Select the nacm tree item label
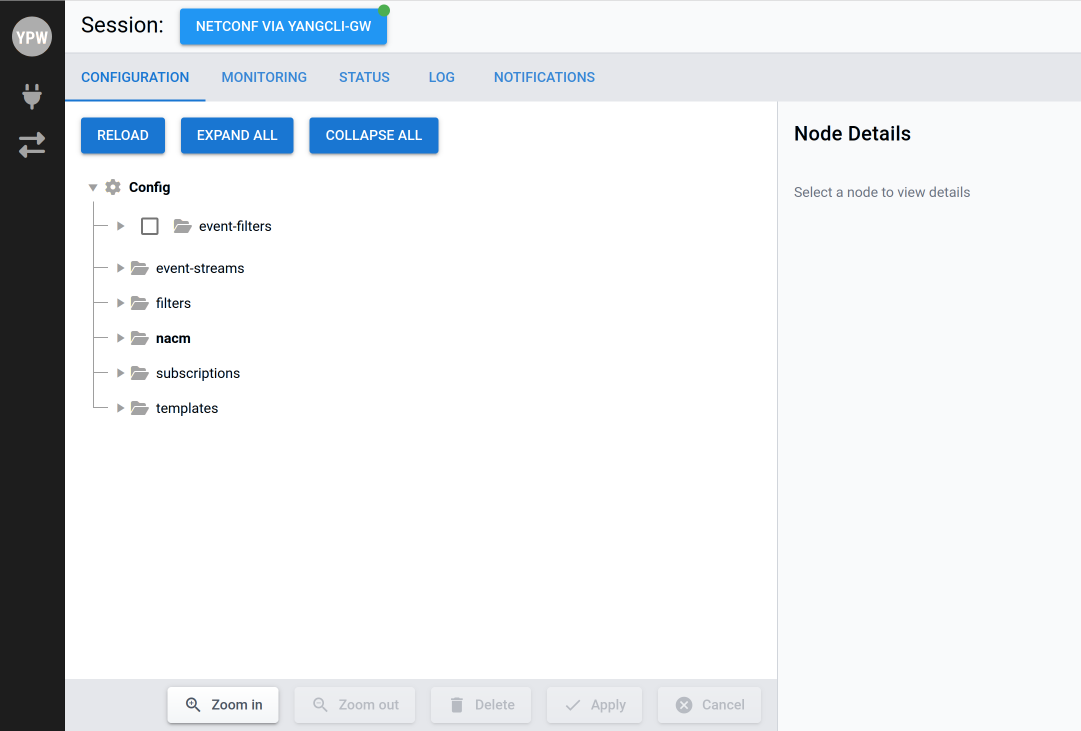1081x731 pixels. pos(173,338)
